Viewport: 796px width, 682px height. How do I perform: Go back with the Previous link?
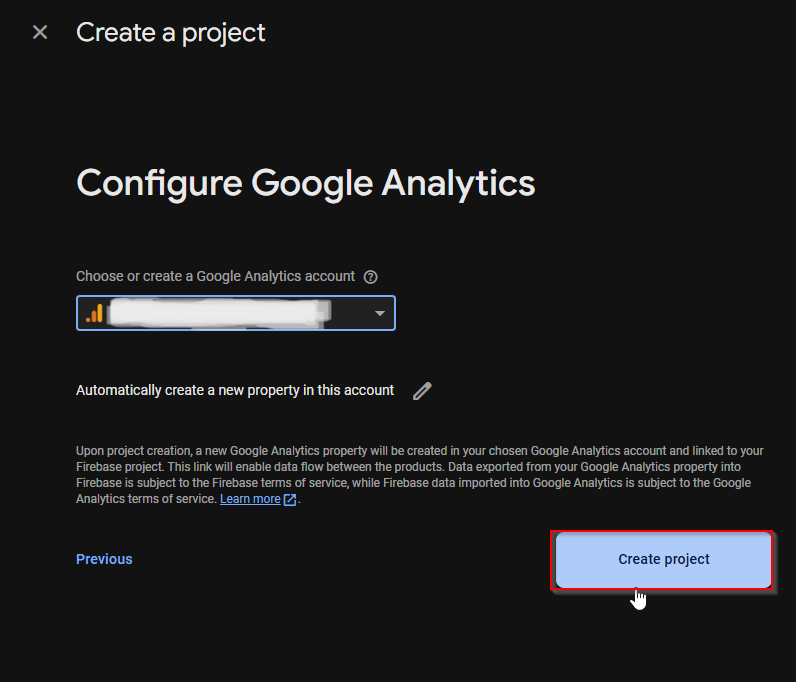tap(104, 559)
